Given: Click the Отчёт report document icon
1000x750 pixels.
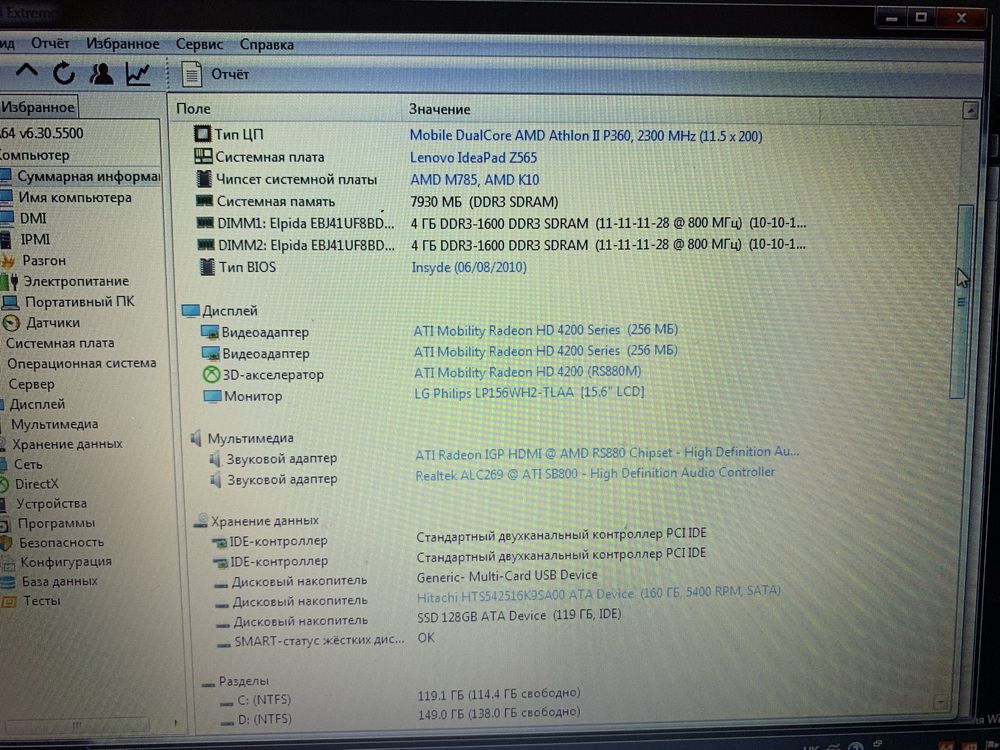Looking at the screenshot, I should coord(191,74).
